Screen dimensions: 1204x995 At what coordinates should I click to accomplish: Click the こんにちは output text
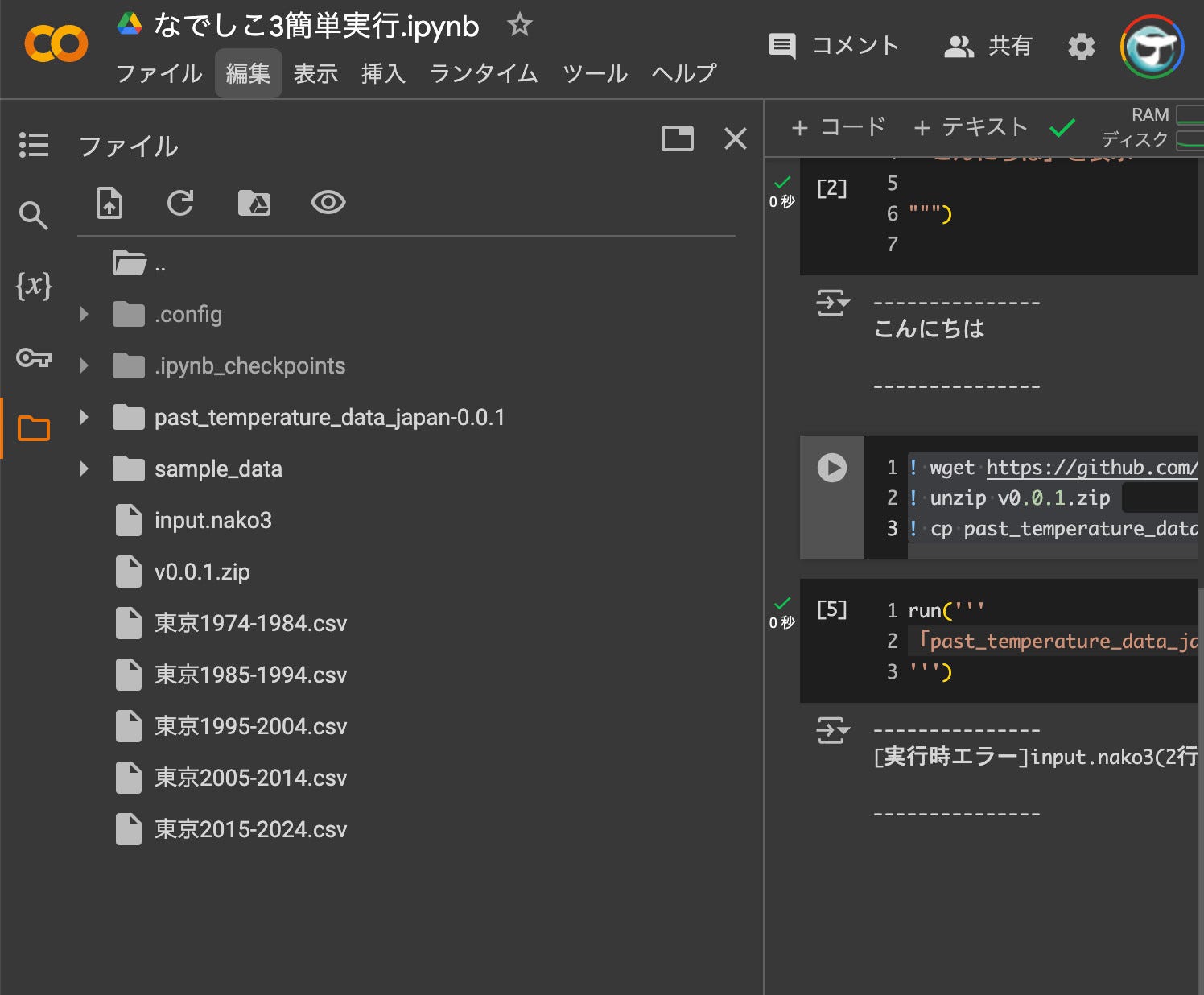929,328
